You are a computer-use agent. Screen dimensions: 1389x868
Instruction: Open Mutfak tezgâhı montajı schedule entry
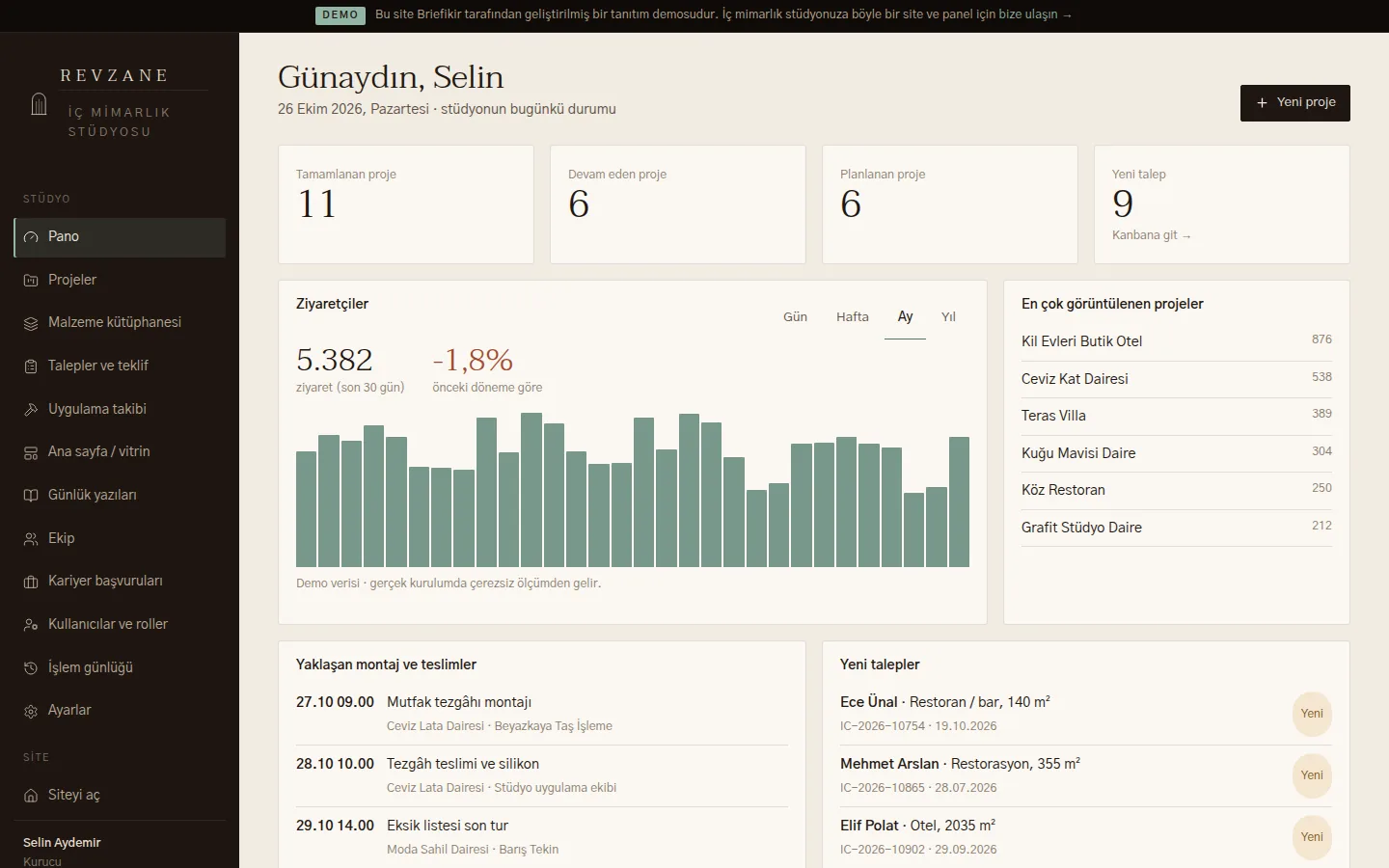tap(542, 714)
